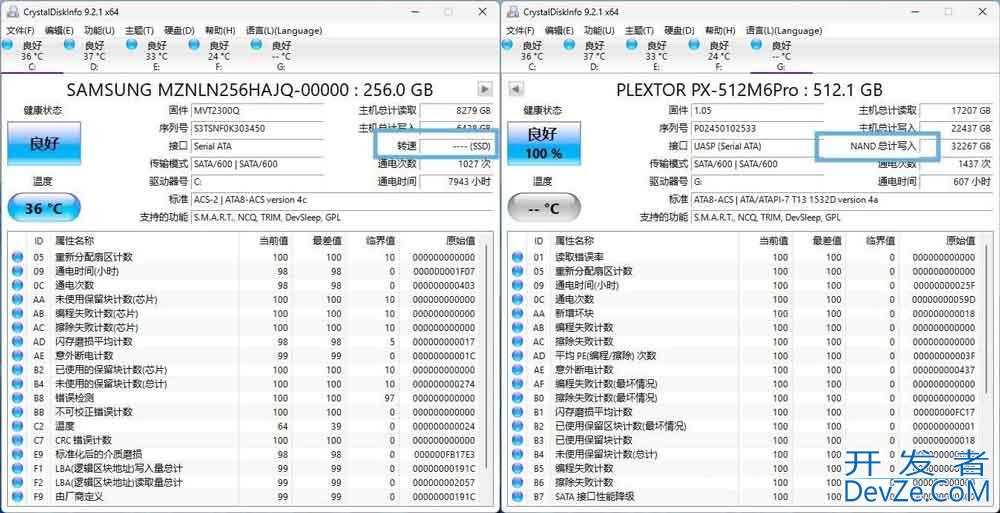Open 语言(L)(Language) menu in right window
This screenshot has height=513, width=1000.
coord(783,30)
